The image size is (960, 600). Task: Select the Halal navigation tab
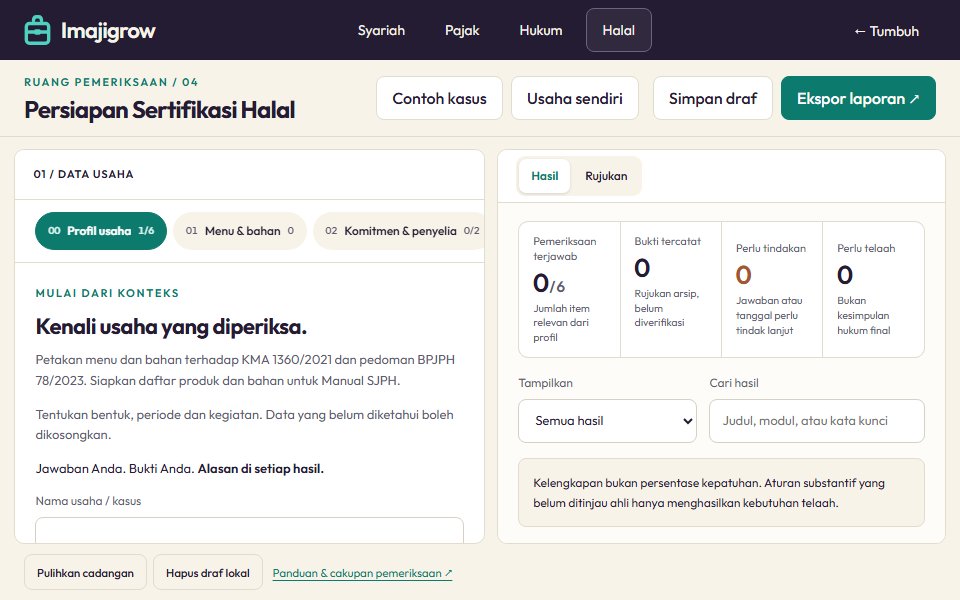point(618,30)
